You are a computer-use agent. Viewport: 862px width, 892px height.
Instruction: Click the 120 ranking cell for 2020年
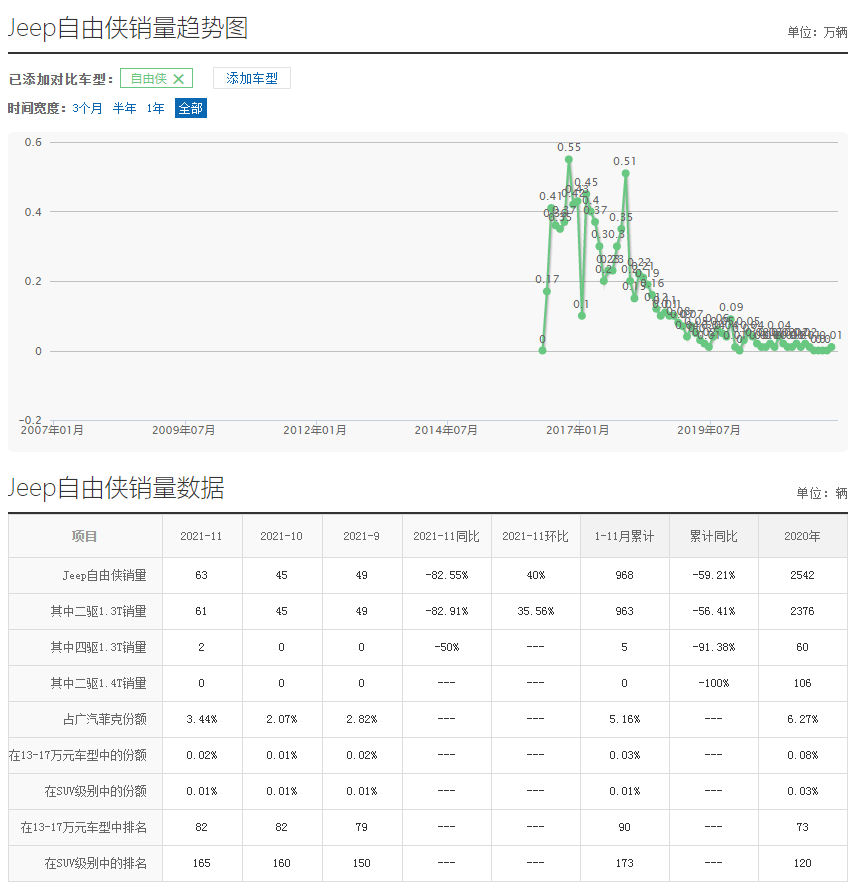tap(802, 863)
